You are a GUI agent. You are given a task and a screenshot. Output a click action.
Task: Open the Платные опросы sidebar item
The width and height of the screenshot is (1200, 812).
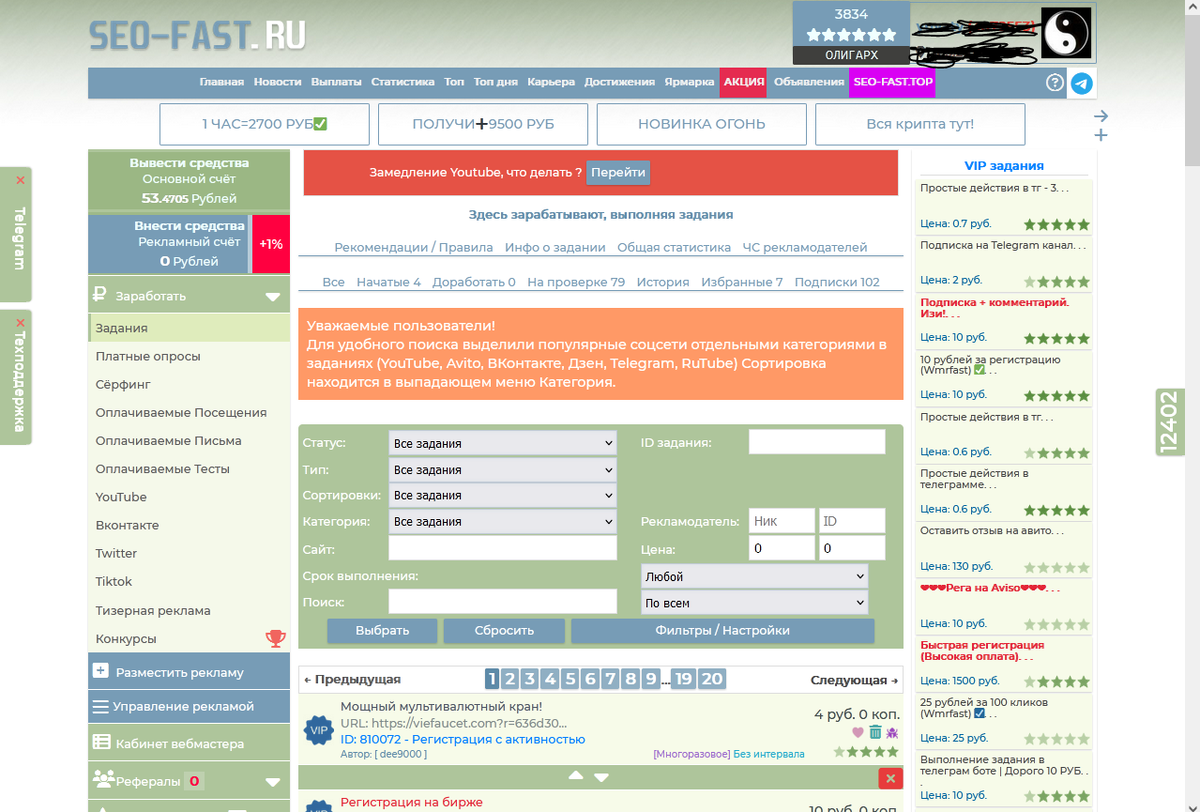tap(148, 356)
